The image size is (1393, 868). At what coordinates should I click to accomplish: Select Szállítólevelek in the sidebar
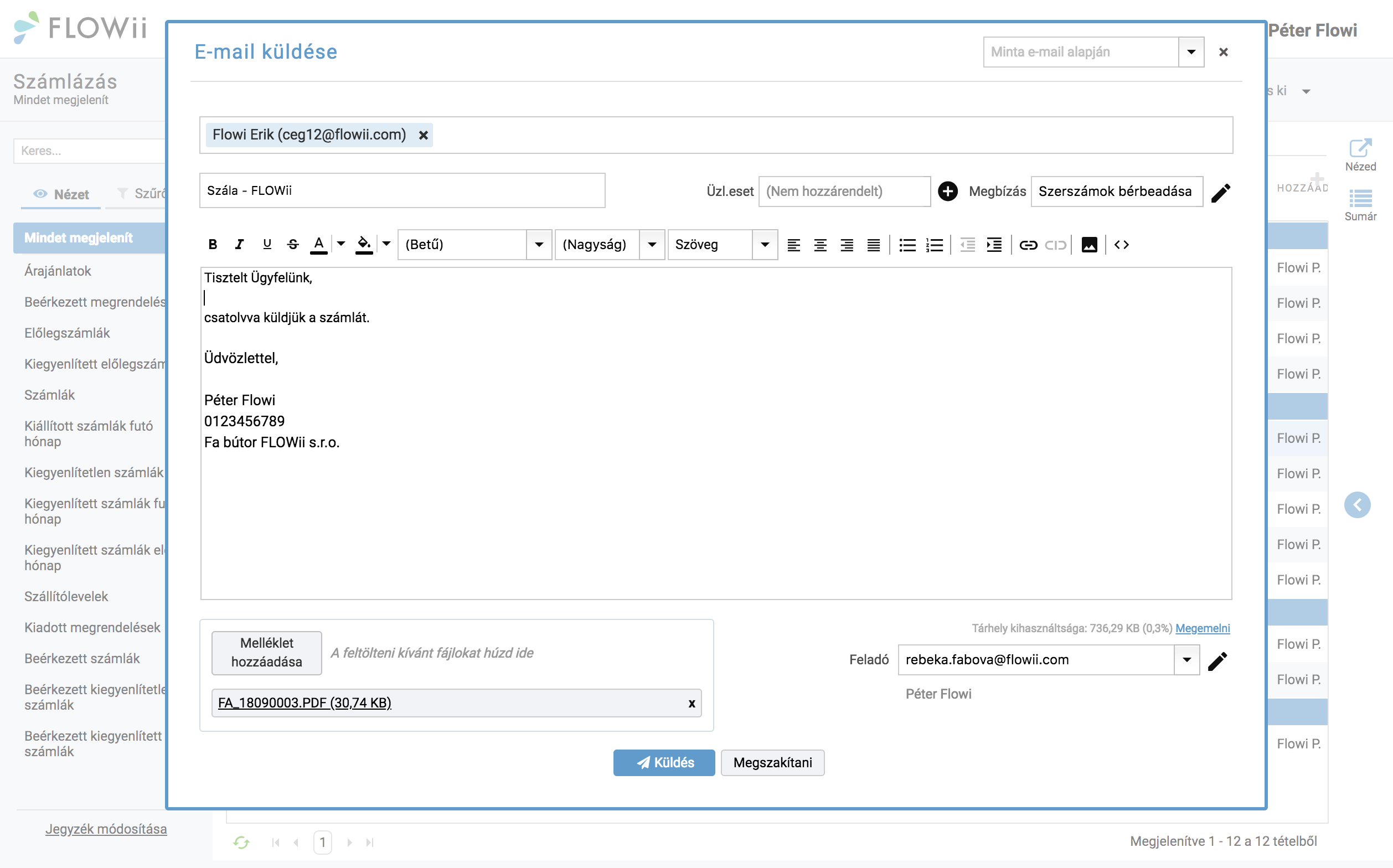click(x=66, y=596)
